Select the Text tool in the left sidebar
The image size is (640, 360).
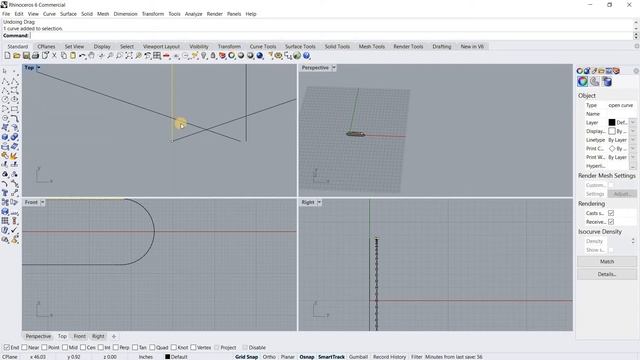pyautogui.click(x=5, y=193)
